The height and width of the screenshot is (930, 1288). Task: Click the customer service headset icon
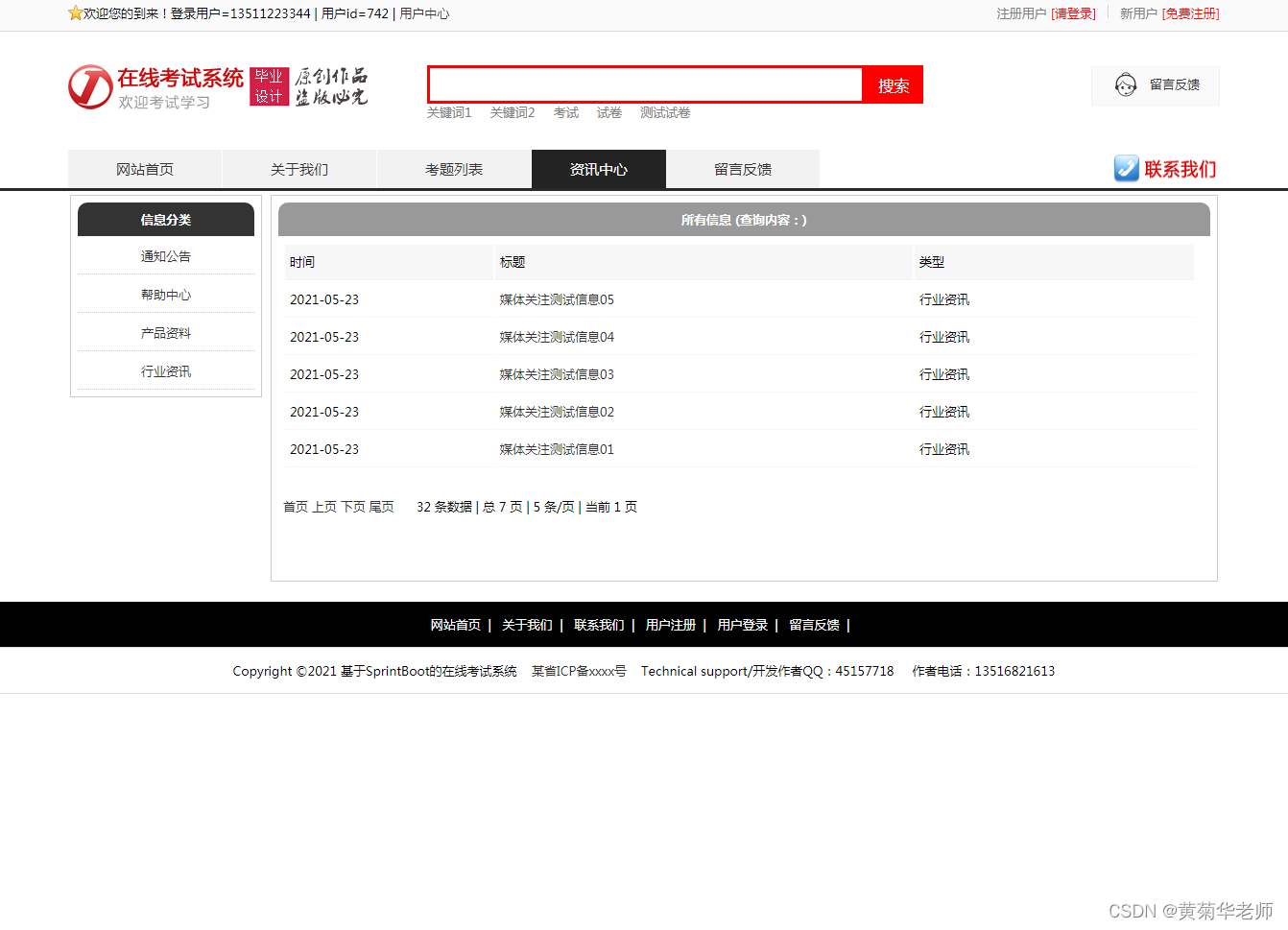(1126, 85)
